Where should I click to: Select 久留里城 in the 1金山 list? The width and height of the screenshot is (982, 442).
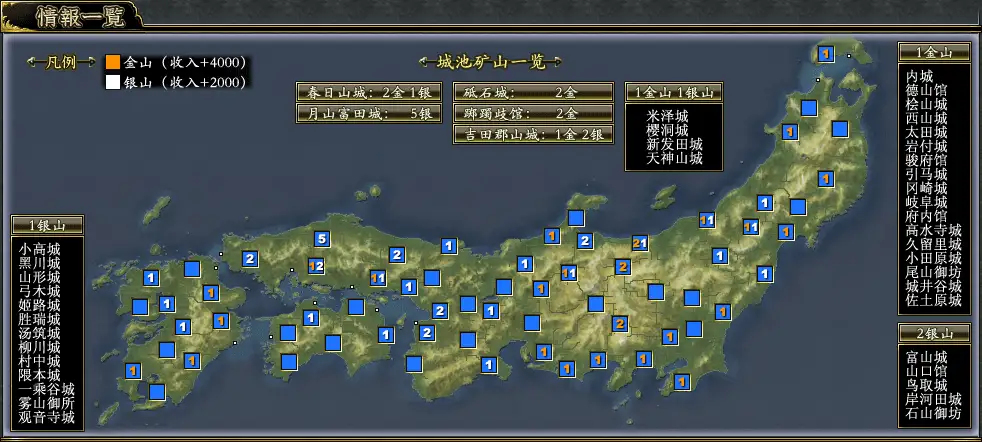coord(933,244)
